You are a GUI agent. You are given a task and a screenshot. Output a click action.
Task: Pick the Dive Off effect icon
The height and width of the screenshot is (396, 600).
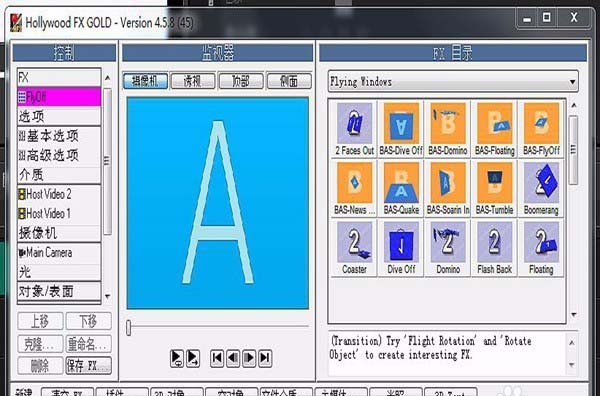tap(401, 248)
